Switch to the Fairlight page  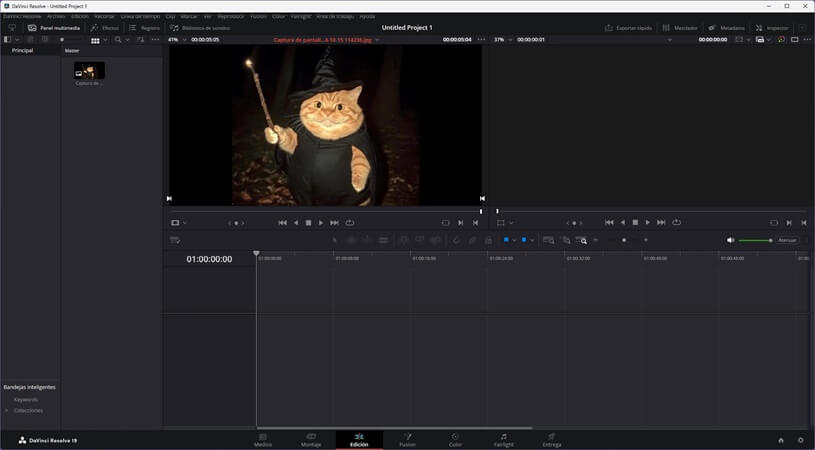click(x=504, y=440)
